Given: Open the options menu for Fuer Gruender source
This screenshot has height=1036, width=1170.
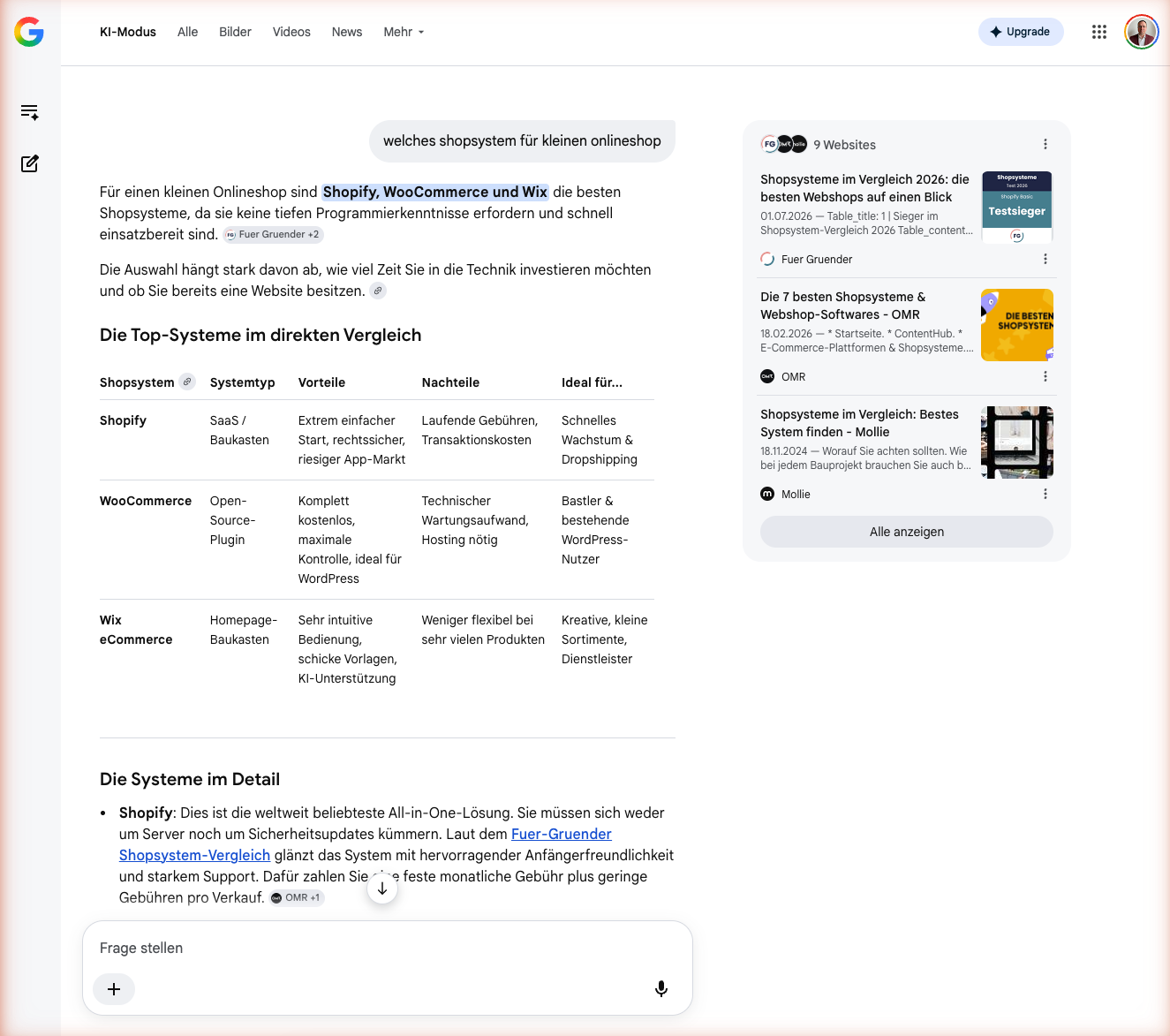Looking at the screenshot, I should click(x=1045, y=259).
